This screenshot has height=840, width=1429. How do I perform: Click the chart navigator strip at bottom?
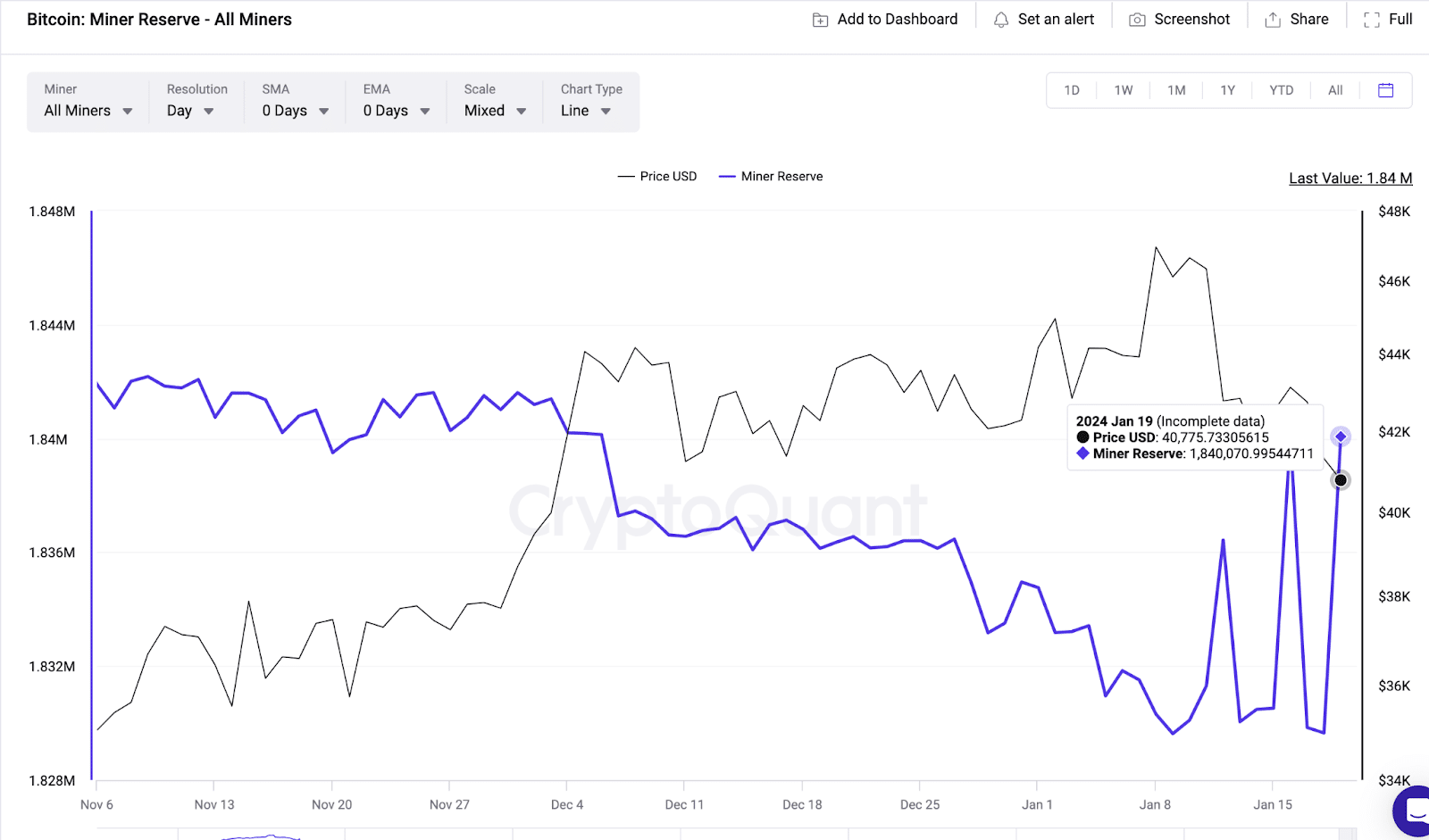coord(625,836)
